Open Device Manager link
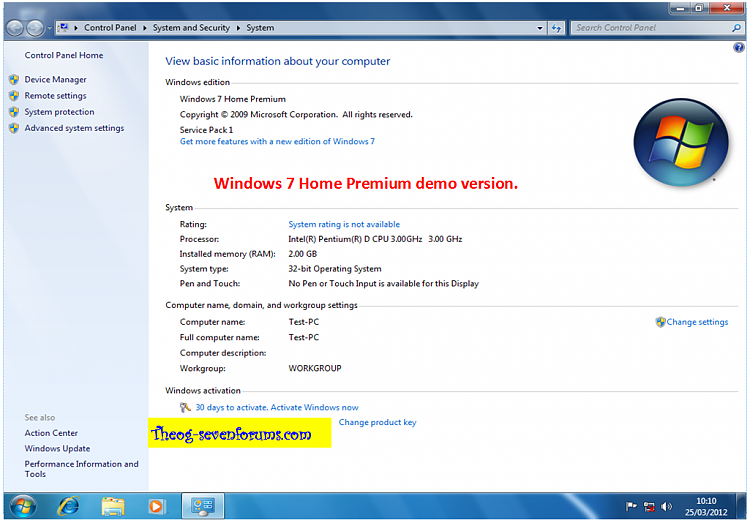750x523 pixels. (x=55, y=79)
